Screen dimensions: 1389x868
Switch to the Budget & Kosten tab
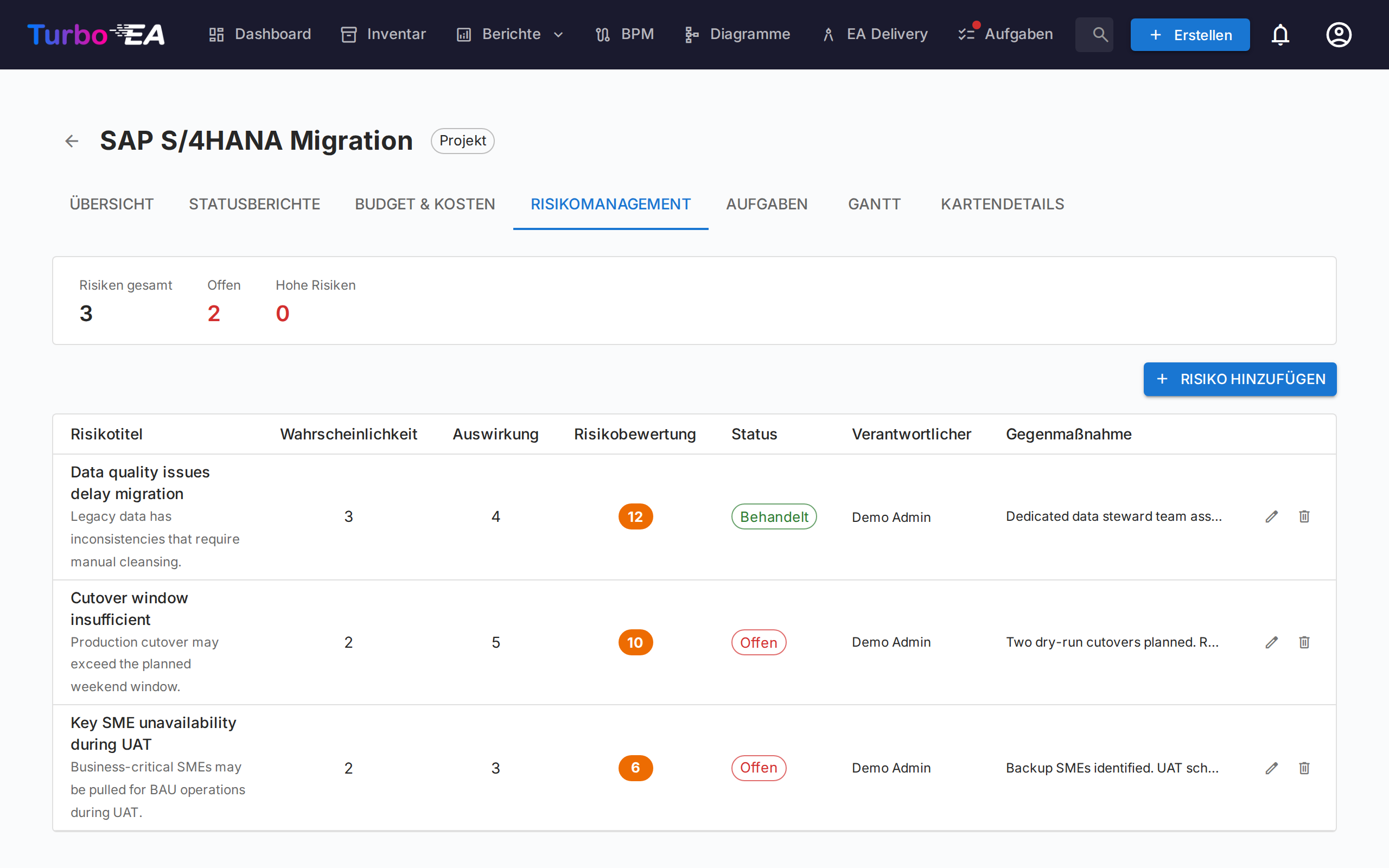(x=425, y=205)
